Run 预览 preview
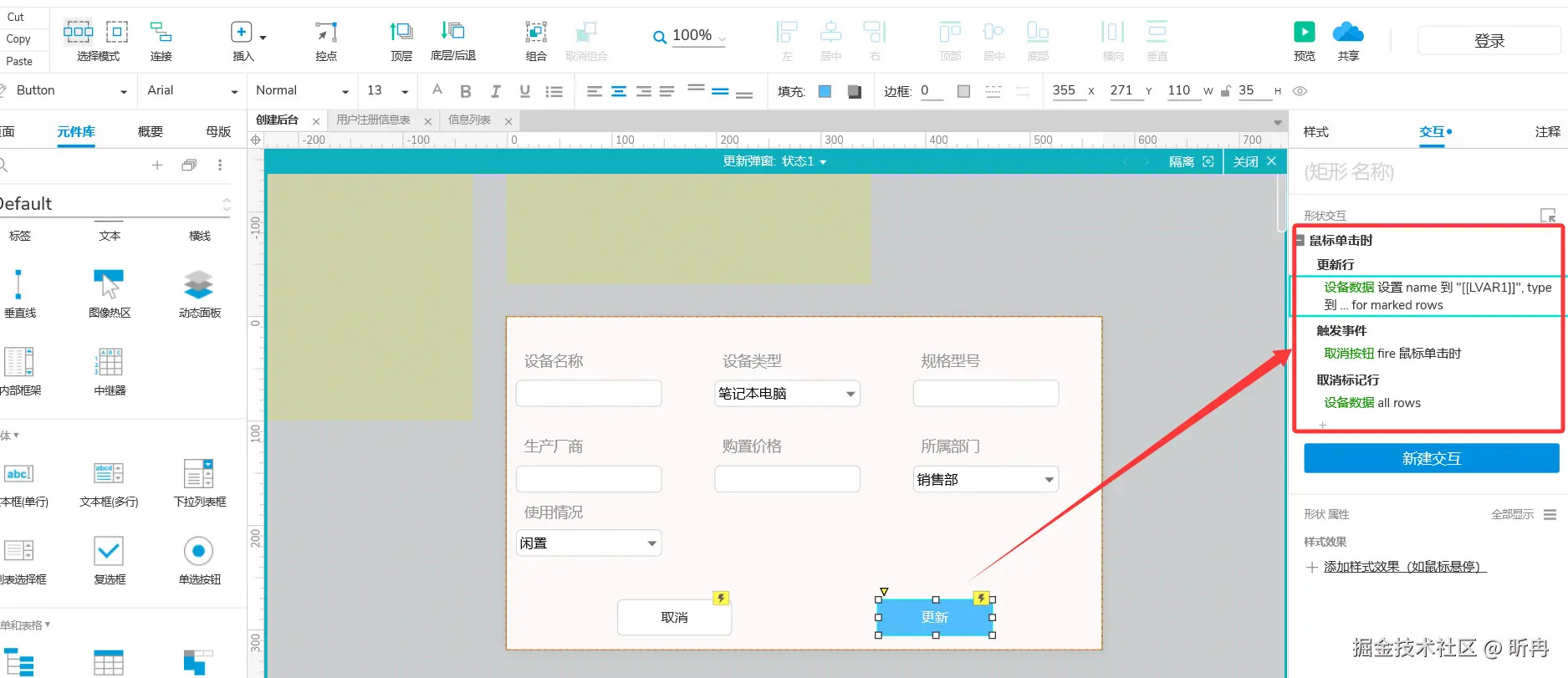Screen dimensions: 1568x678 tap(1305, 33)
